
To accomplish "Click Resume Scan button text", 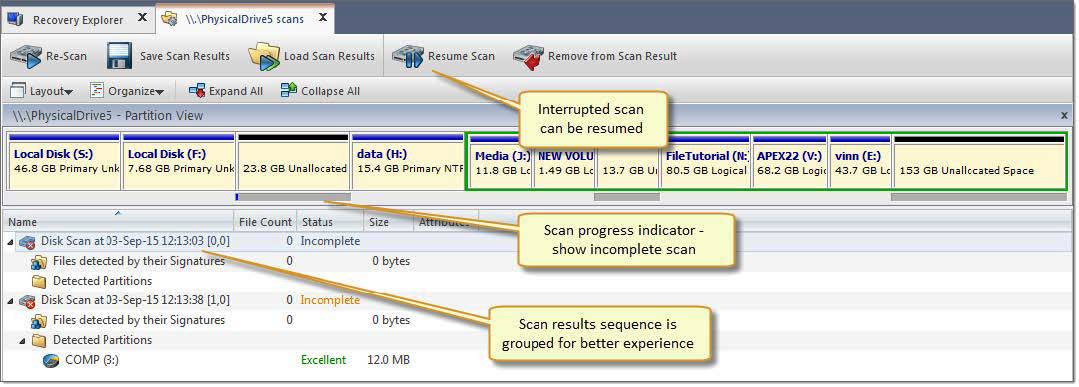I will pos(461,56).
